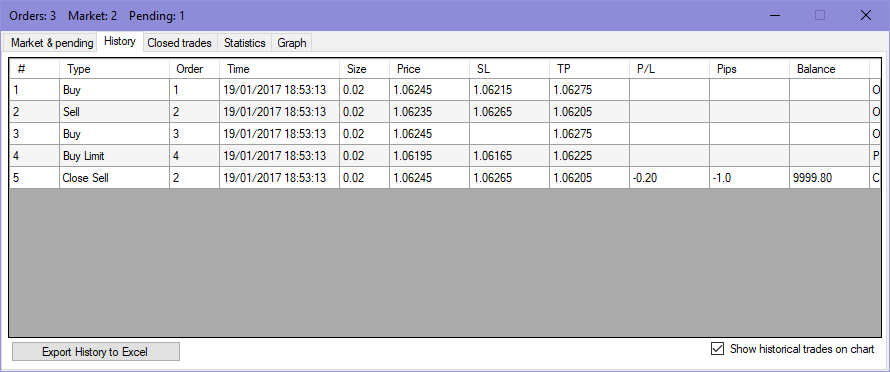The width and height of the screenshot is (890, 372).
Task: Click SL 1.06265 in Sell row 2
Action: (509, 112)
